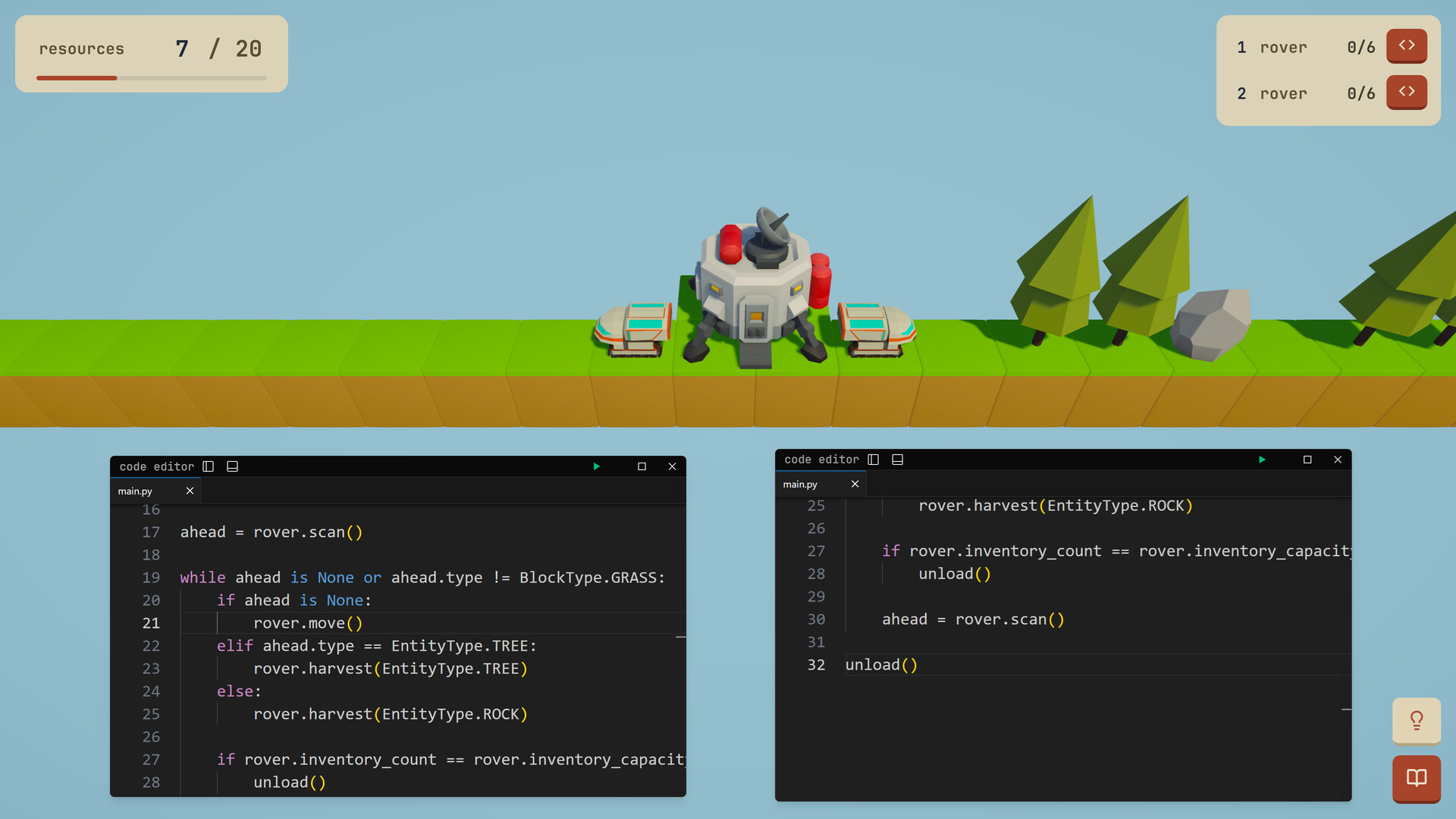Close the left code editor window
The image size is (1456, 819).
pyautogui.click(x=673, y=466)
